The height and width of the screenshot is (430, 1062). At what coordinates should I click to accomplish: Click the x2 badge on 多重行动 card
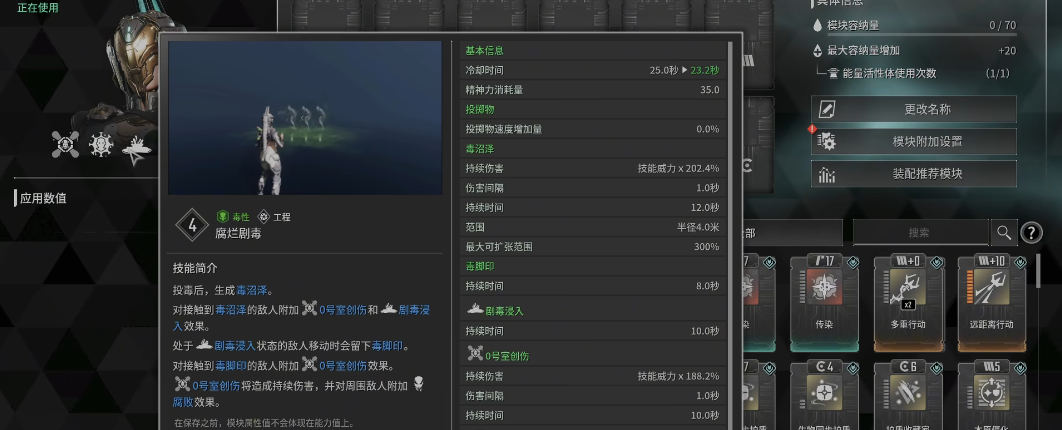point(908,304)
